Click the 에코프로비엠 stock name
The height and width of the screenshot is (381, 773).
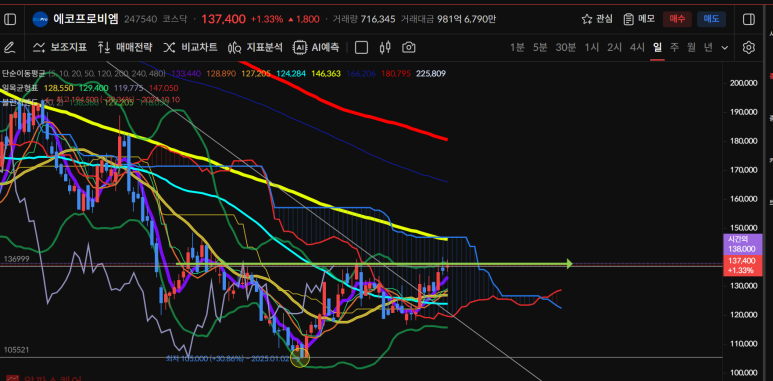86,19
